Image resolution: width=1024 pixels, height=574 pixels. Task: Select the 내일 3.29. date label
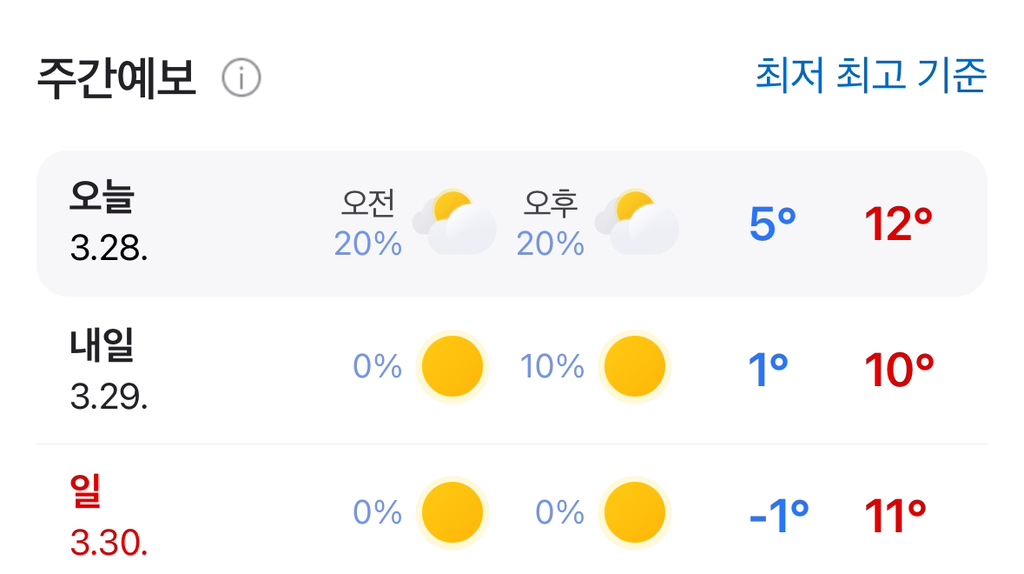click(108, 369)
